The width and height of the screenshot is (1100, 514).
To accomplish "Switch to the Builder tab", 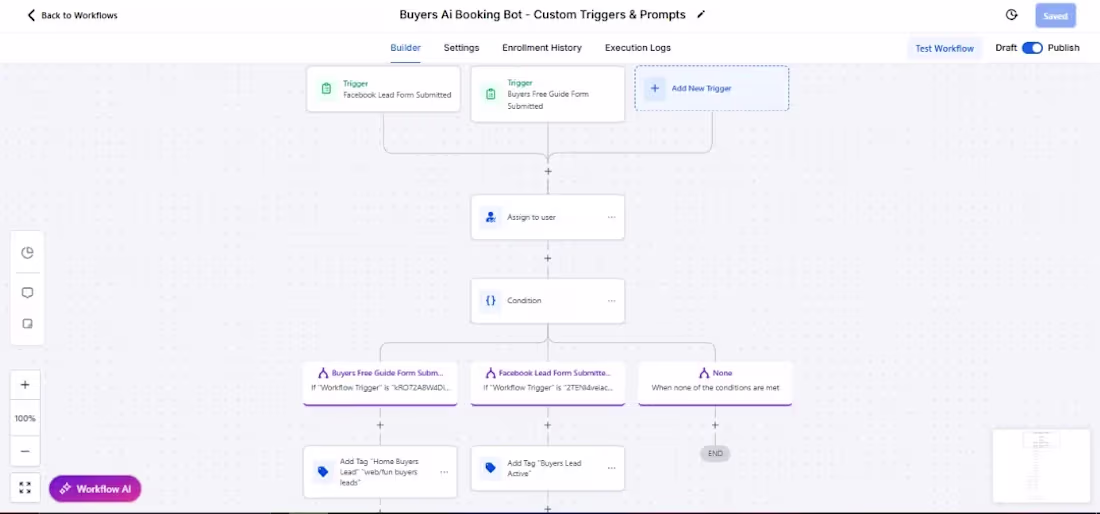I will 405,48.
